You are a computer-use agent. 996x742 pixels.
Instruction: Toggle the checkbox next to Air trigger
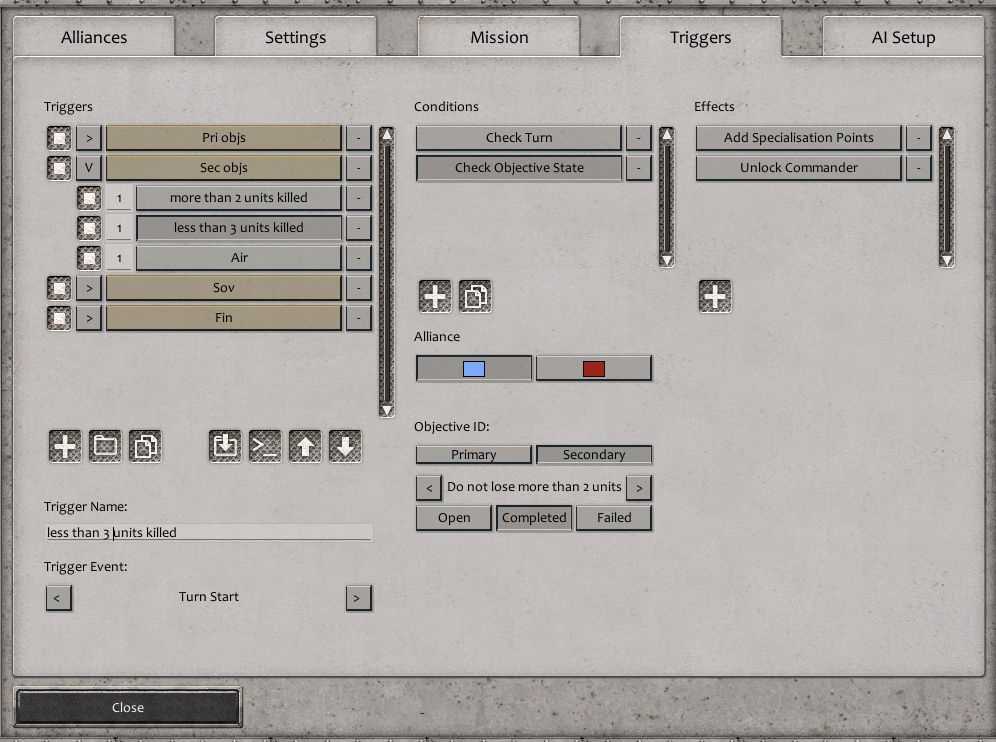pyautogui.click(x=89, y=258)
